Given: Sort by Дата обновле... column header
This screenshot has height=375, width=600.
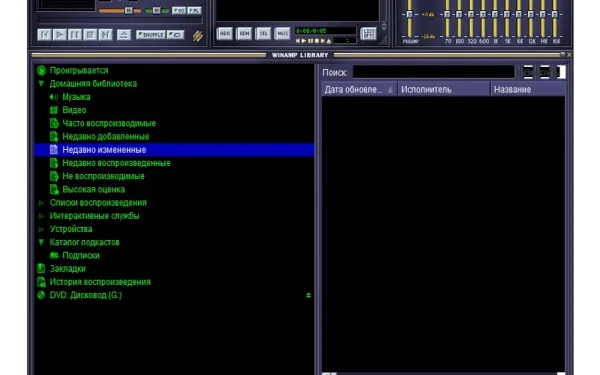Looking at the screenshot, I should pyautogui.click(x=359, y=90).
